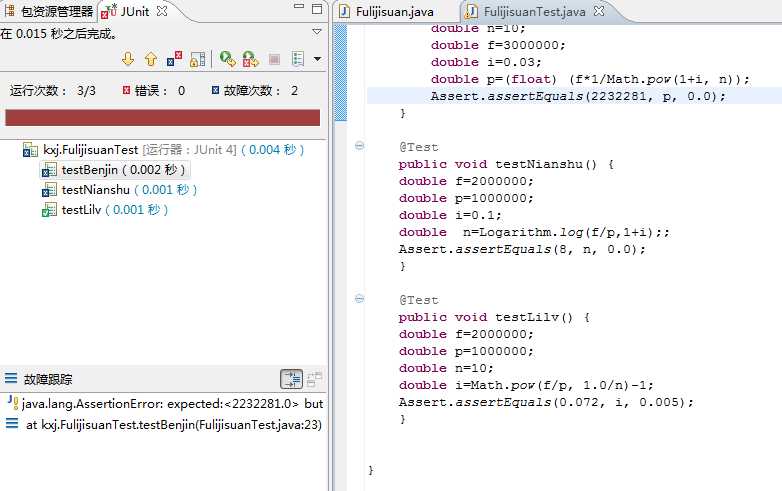Click the package explorer tab icon
The image size is (782, 491).
pos(9,11)
